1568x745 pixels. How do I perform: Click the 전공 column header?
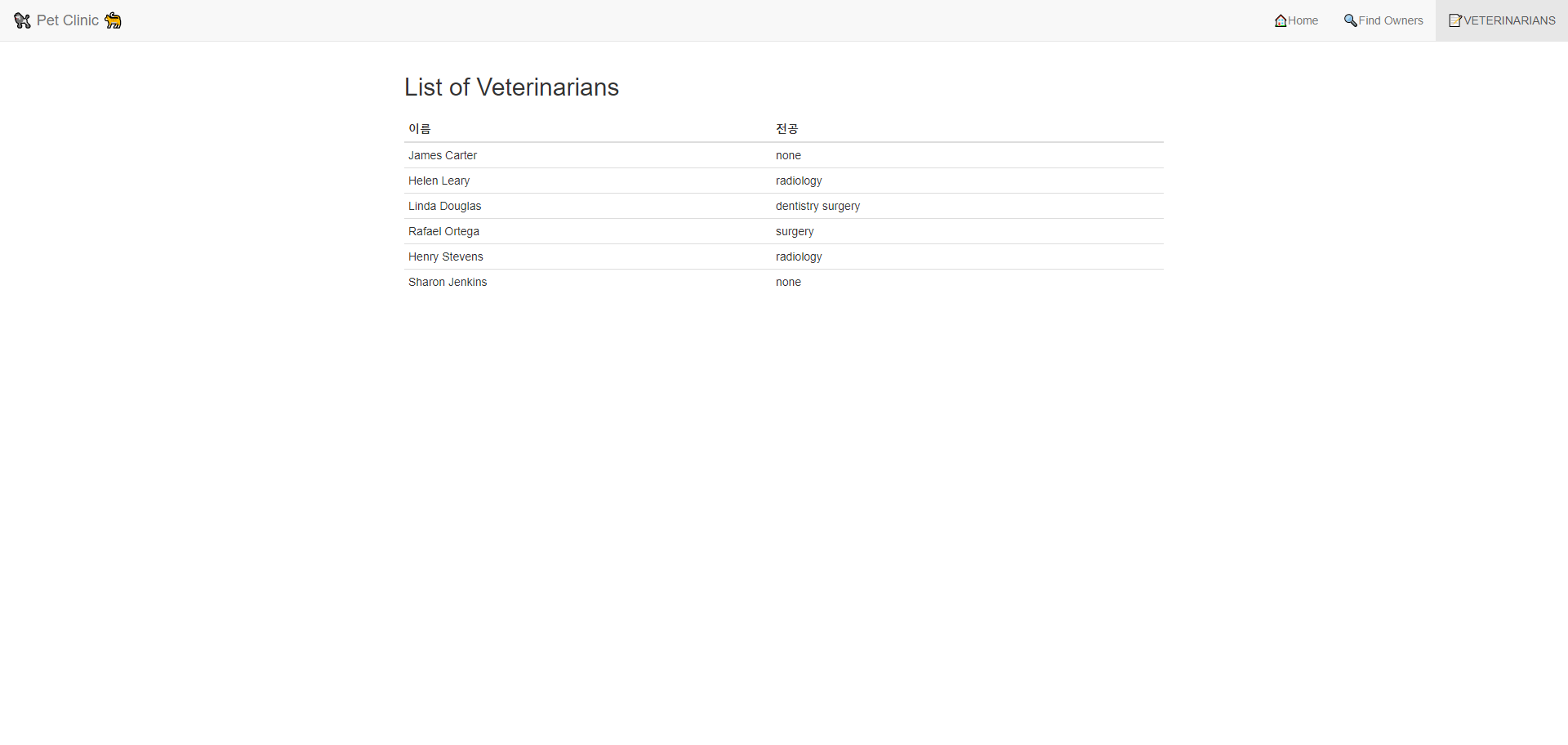786,128
